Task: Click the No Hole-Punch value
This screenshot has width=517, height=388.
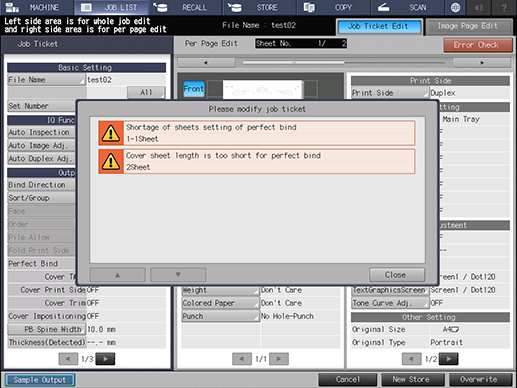Action: coord(287,316)
